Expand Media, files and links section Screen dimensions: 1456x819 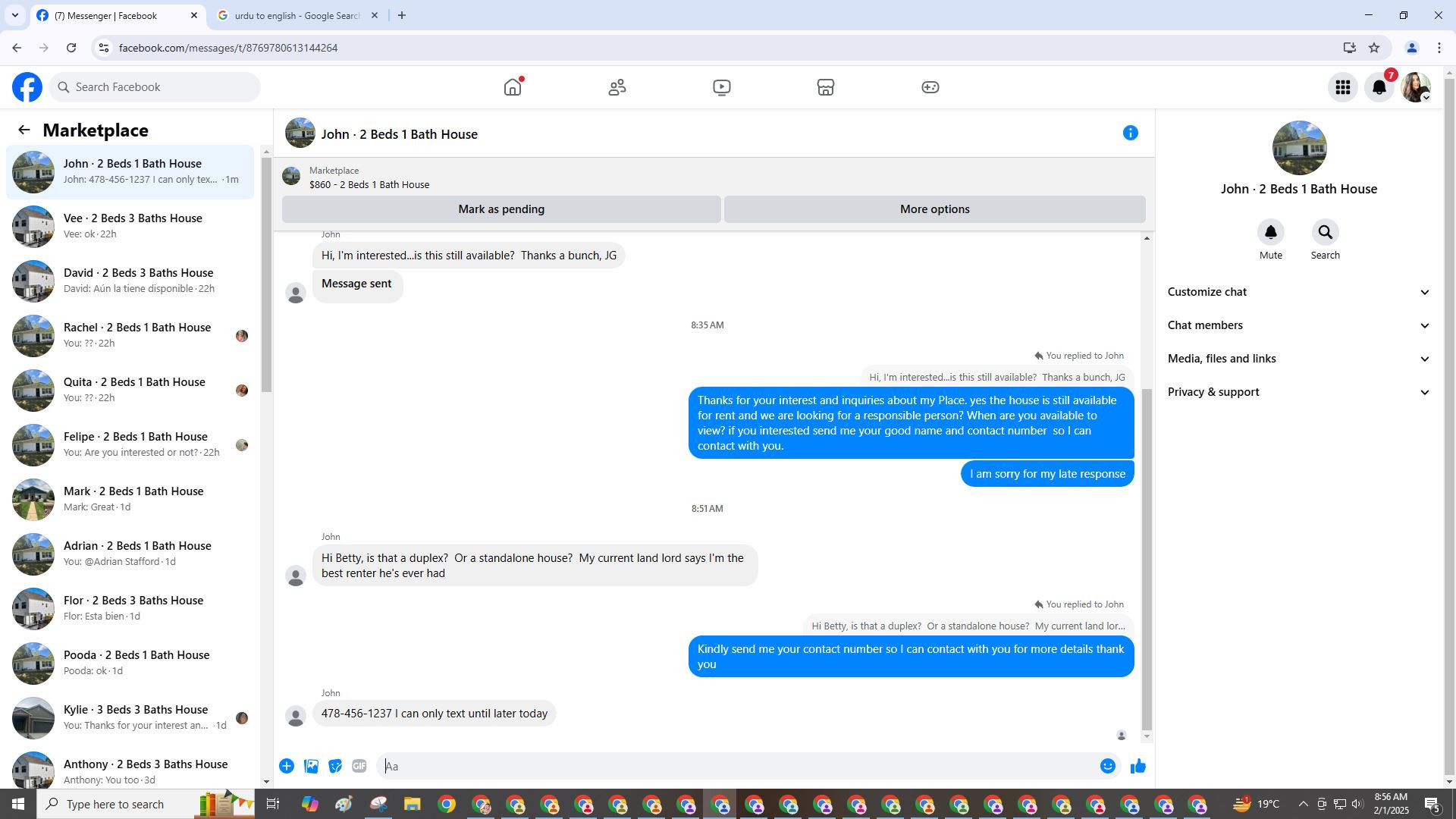point(1298,359)
